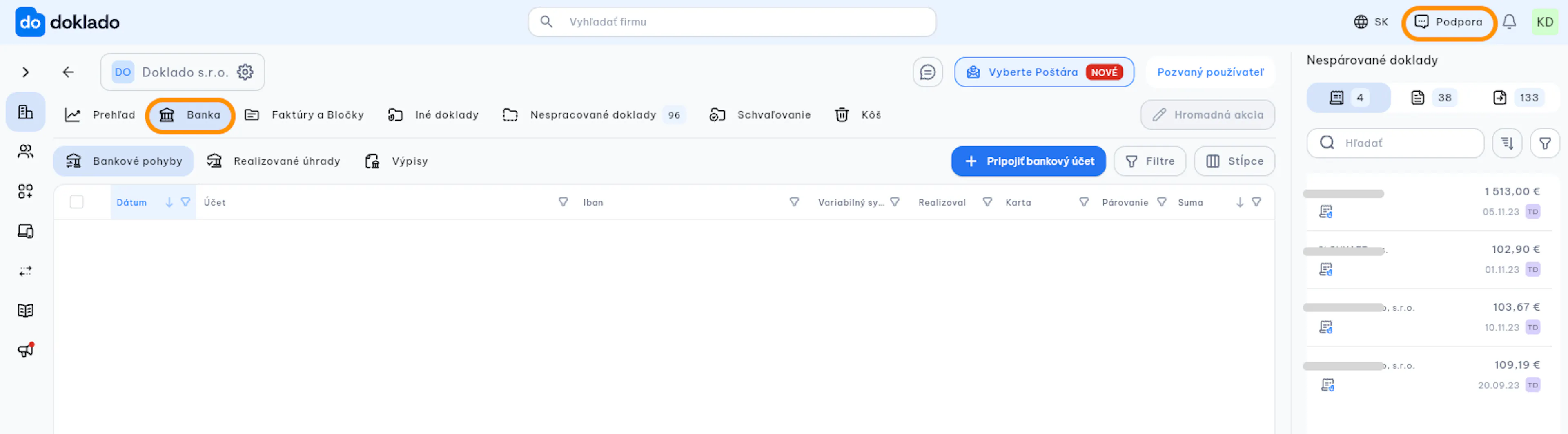Open company settings gear icon
1568x434 pixels.
[245, 72]
